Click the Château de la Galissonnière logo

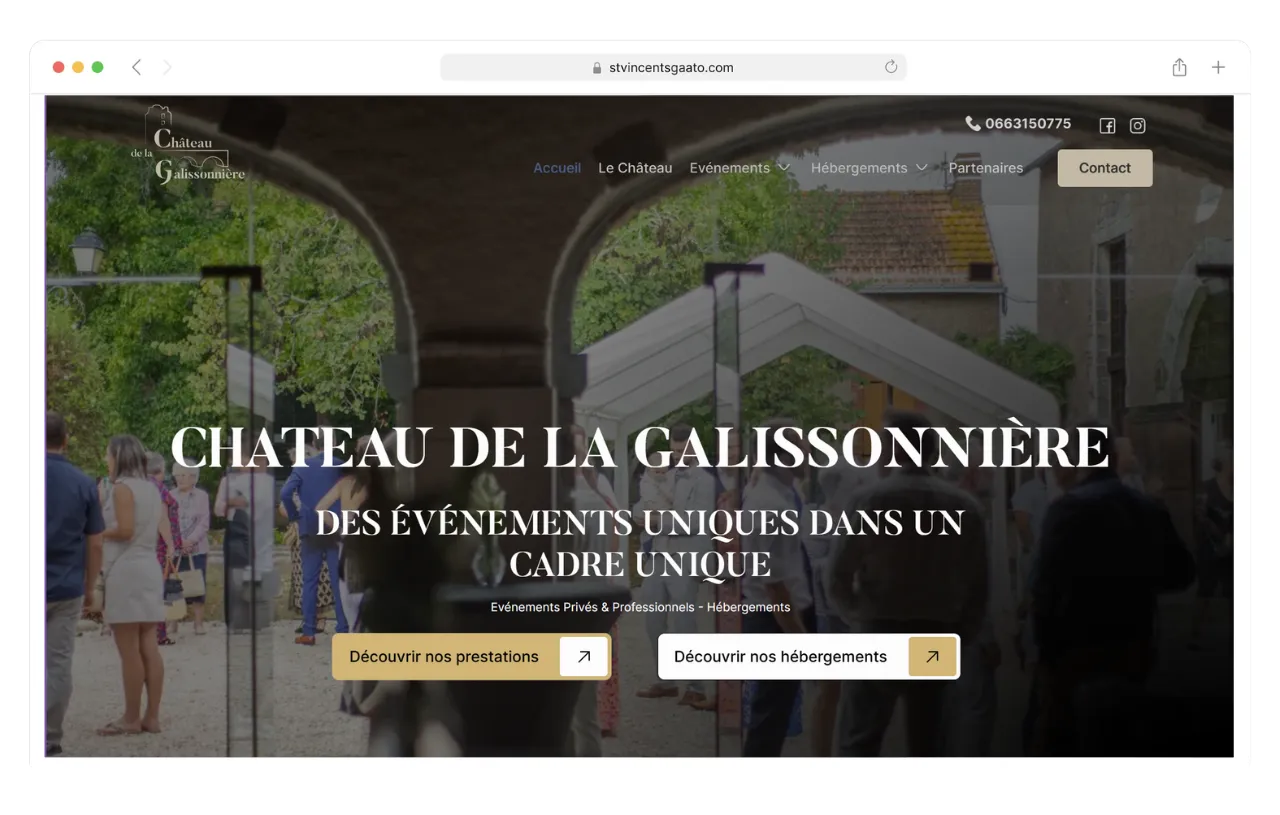point(187,145)
